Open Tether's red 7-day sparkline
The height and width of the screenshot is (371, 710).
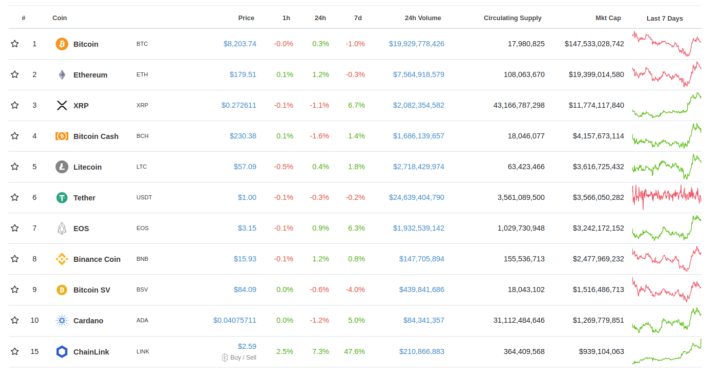pyautogui.click(x=667, y=197)
